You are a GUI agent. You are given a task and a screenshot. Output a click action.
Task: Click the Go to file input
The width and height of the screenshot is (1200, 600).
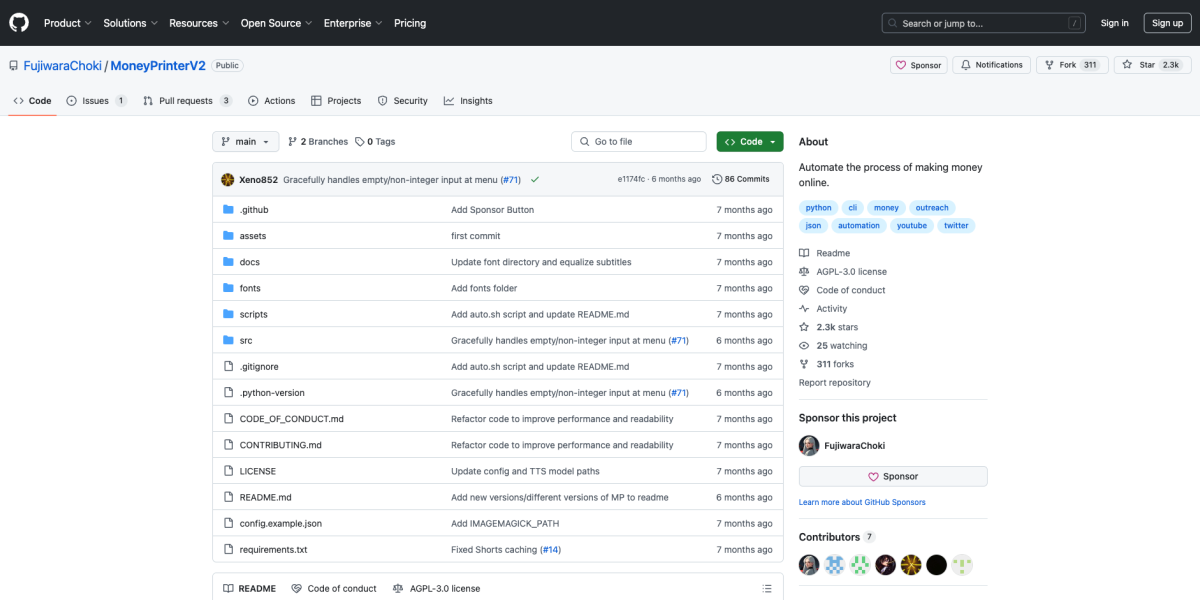640,142
